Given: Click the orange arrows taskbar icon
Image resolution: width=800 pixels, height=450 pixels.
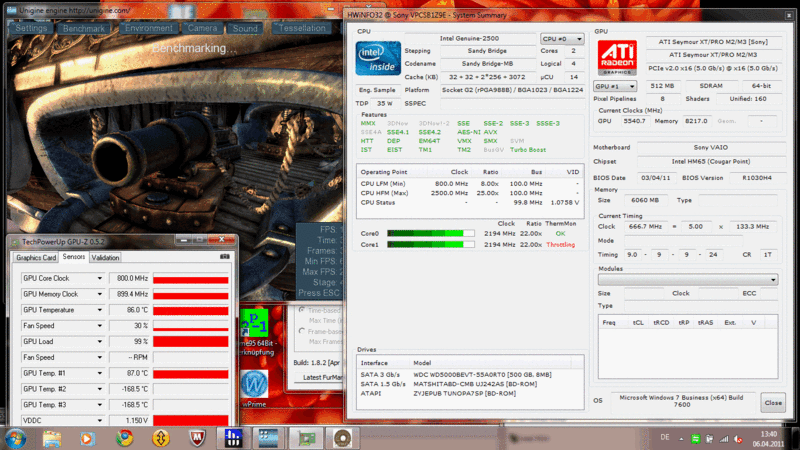Looking at the screenshot, I should (x=160, y=438).
